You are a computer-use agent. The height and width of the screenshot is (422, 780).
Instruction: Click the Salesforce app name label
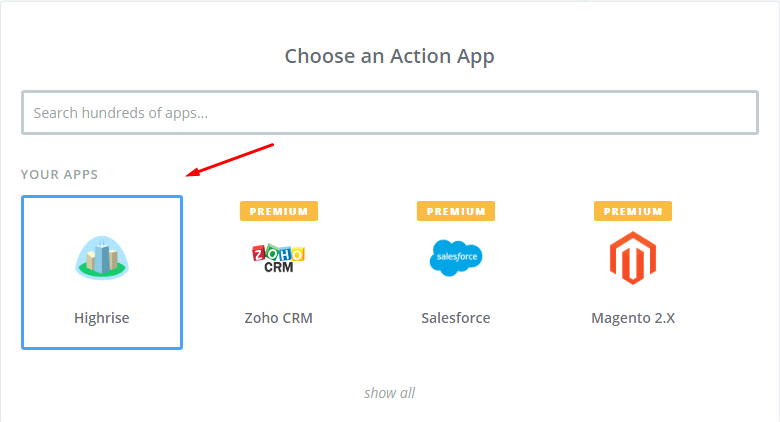tap(456, 318)
